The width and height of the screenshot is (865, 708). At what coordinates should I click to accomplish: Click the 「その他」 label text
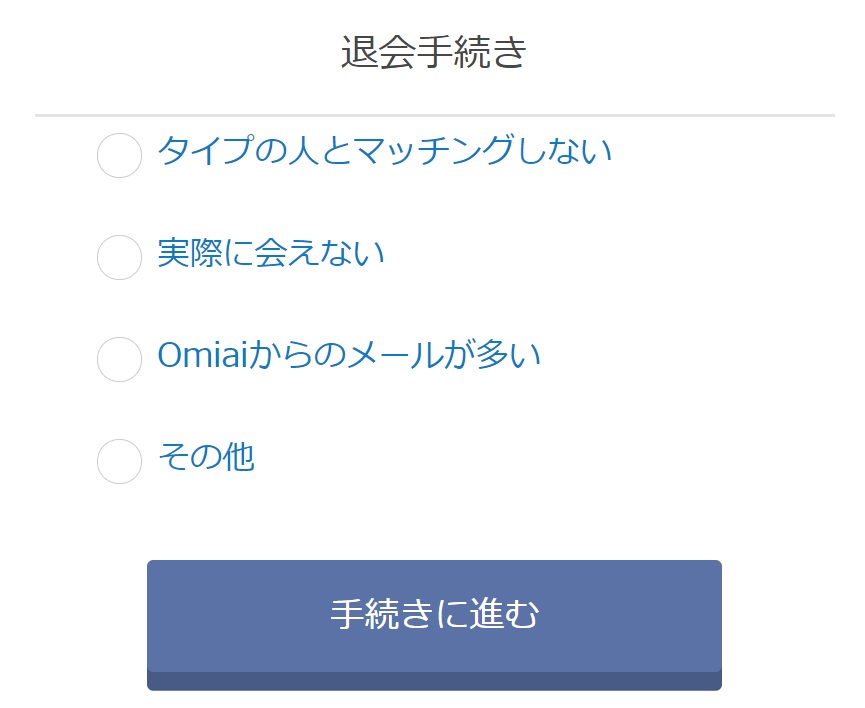(207, 456)
